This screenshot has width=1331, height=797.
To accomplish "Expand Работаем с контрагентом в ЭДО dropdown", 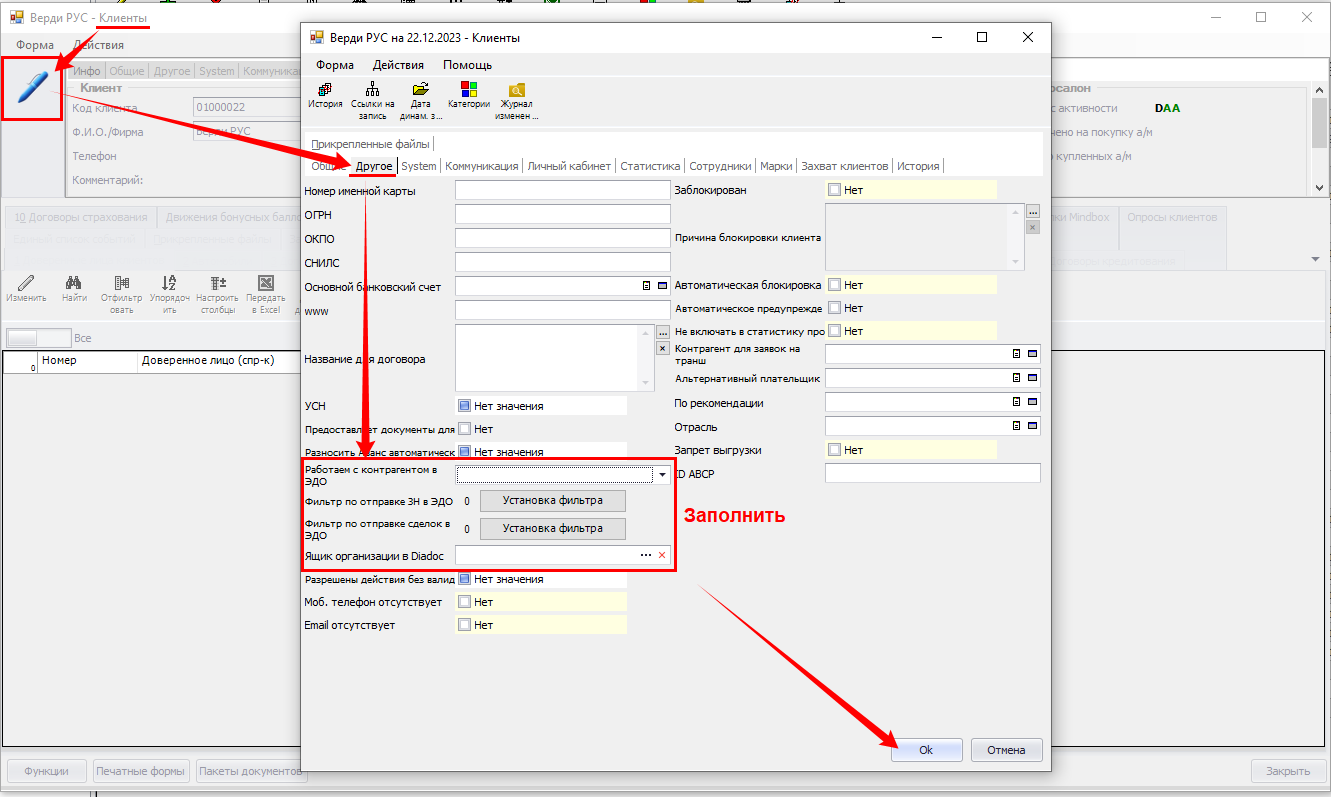I will (662, 475).
